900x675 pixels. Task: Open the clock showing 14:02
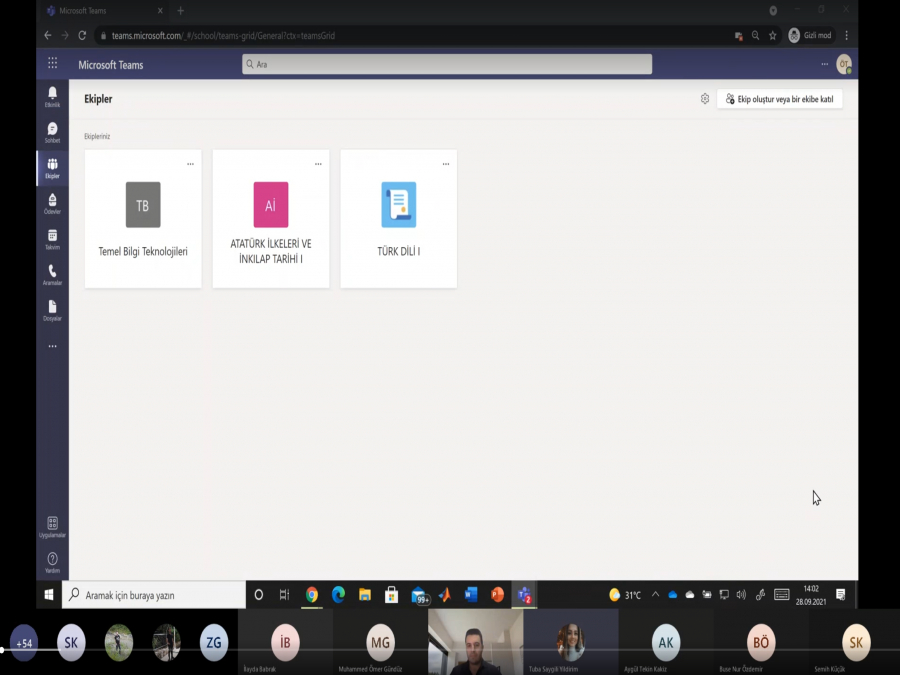[811, 595]
